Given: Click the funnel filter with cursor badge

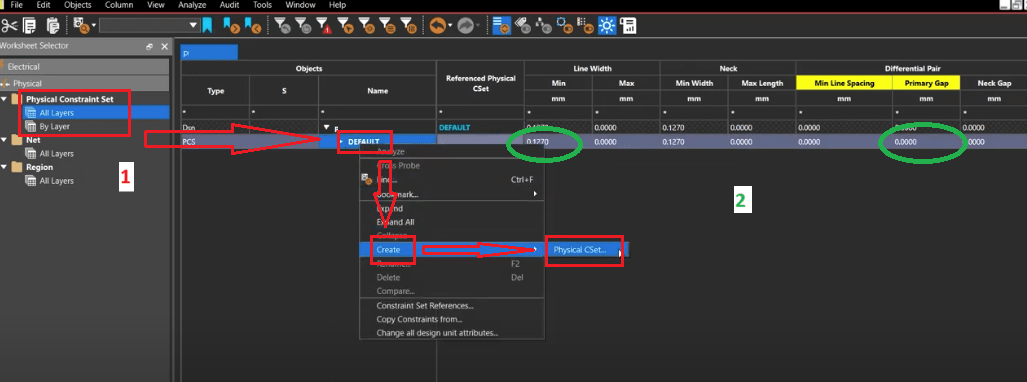Looking at the screenshot, I should tap(346, 26).
